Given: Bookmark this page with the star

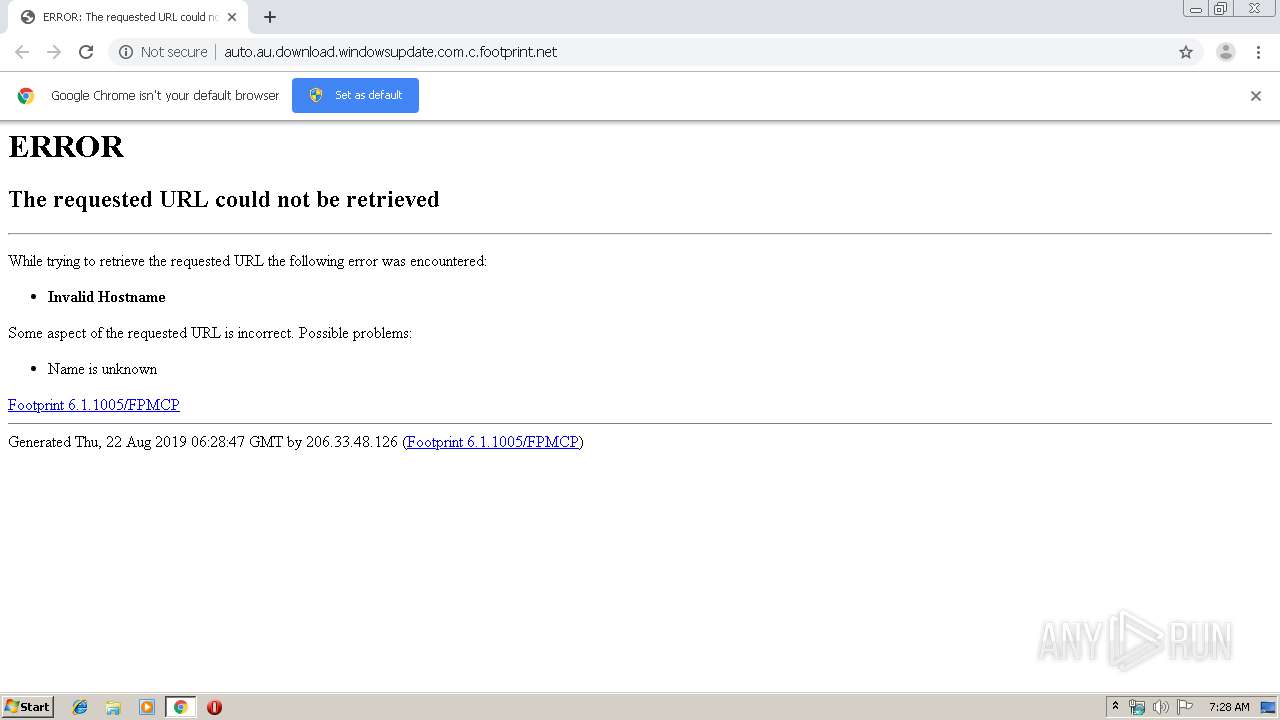Looking at the screenshot, I should coord(1186,52).
